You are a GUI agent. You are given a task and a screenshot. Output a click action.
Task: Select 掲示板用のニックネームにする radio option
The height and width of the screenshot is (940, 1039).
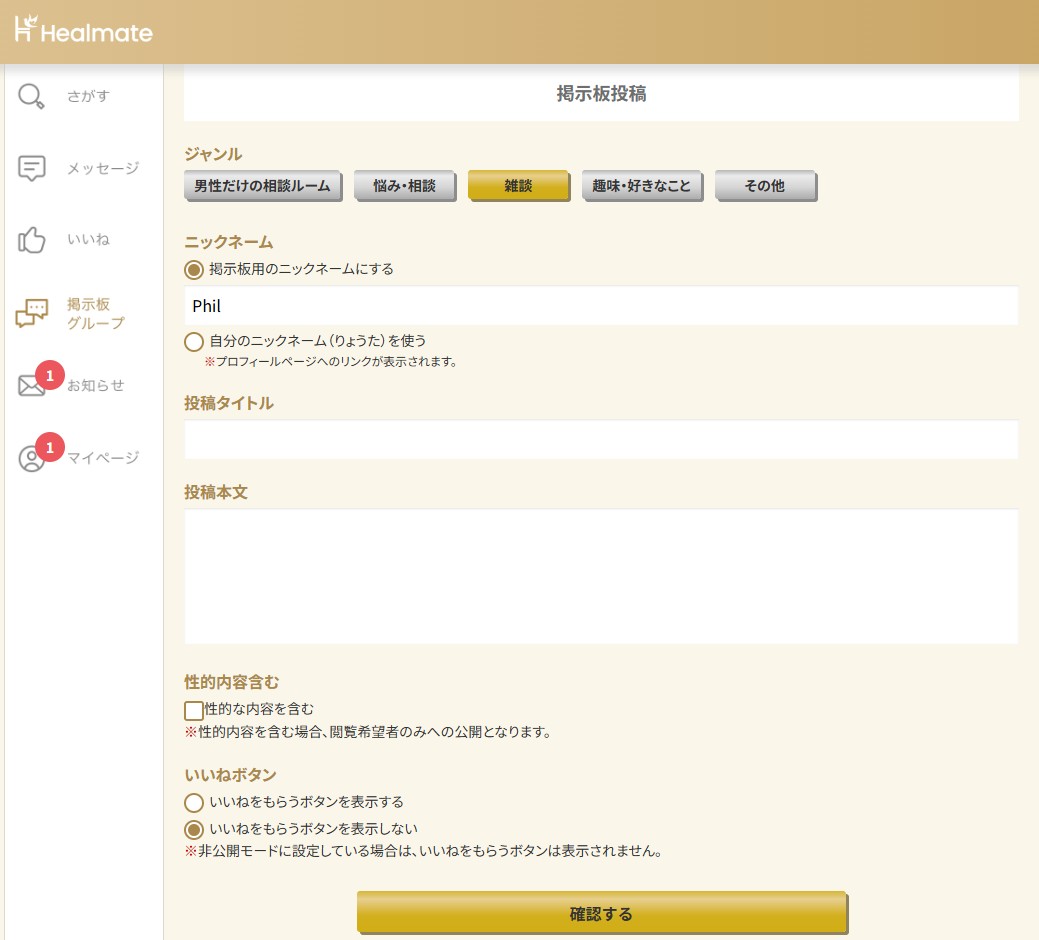click(194, 269)
